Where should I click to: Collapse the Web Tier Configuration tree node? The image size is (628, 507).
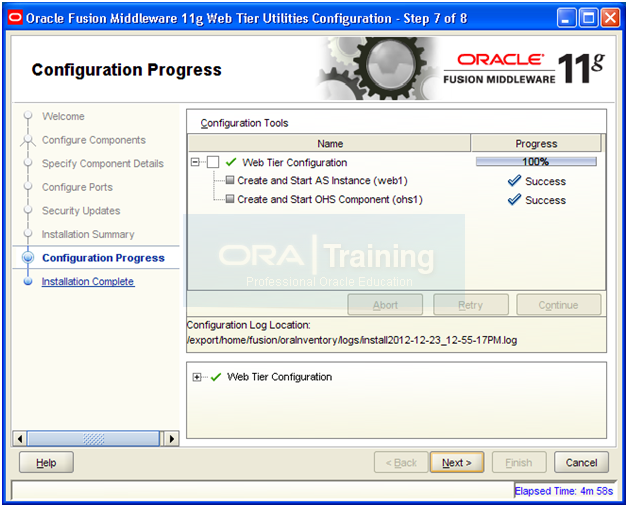[x=195, y=162]
